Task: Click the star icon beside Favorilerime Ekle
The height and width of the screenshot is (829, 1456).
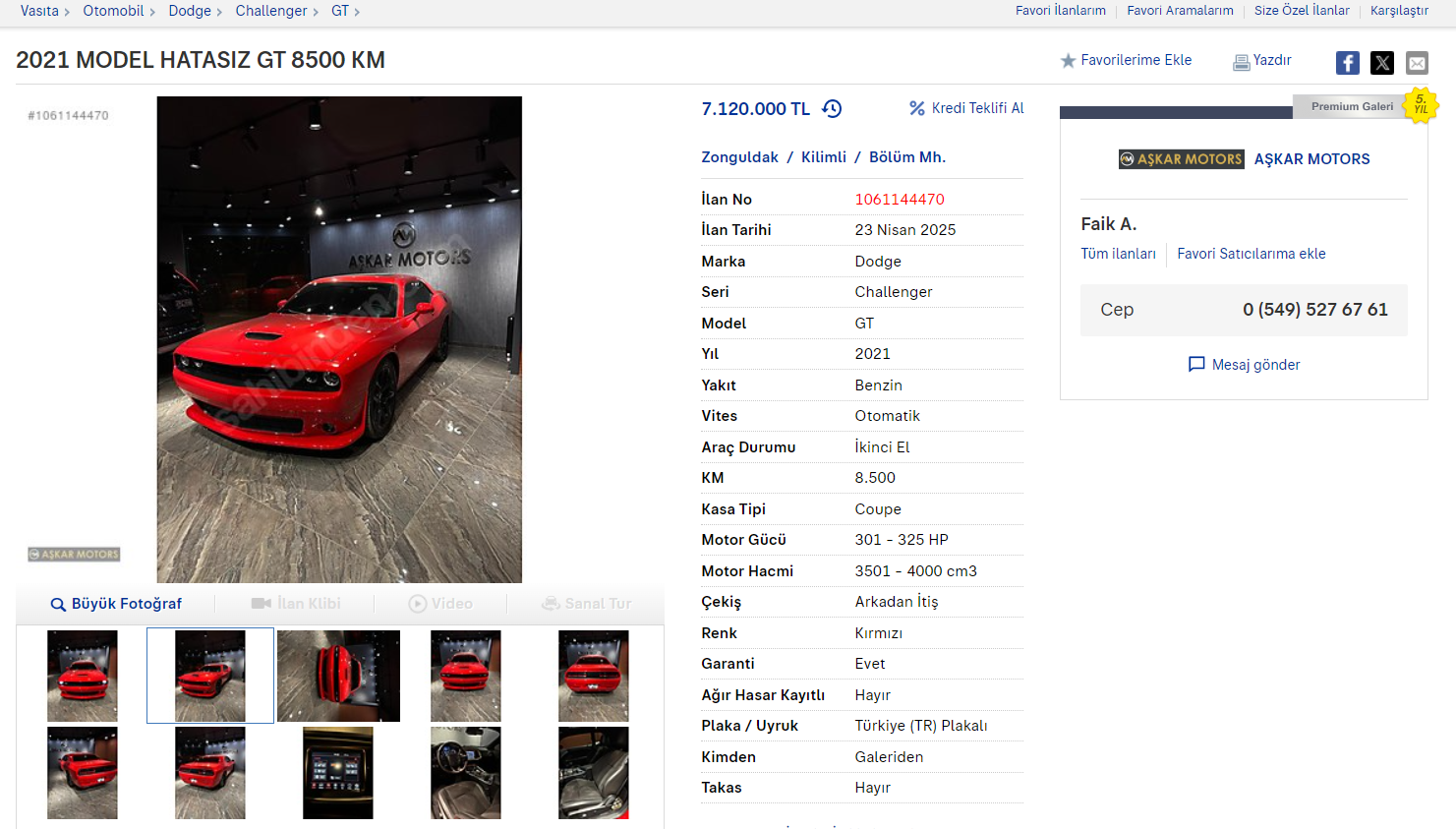Action: pyautogui.click(x=1068, y=61)
